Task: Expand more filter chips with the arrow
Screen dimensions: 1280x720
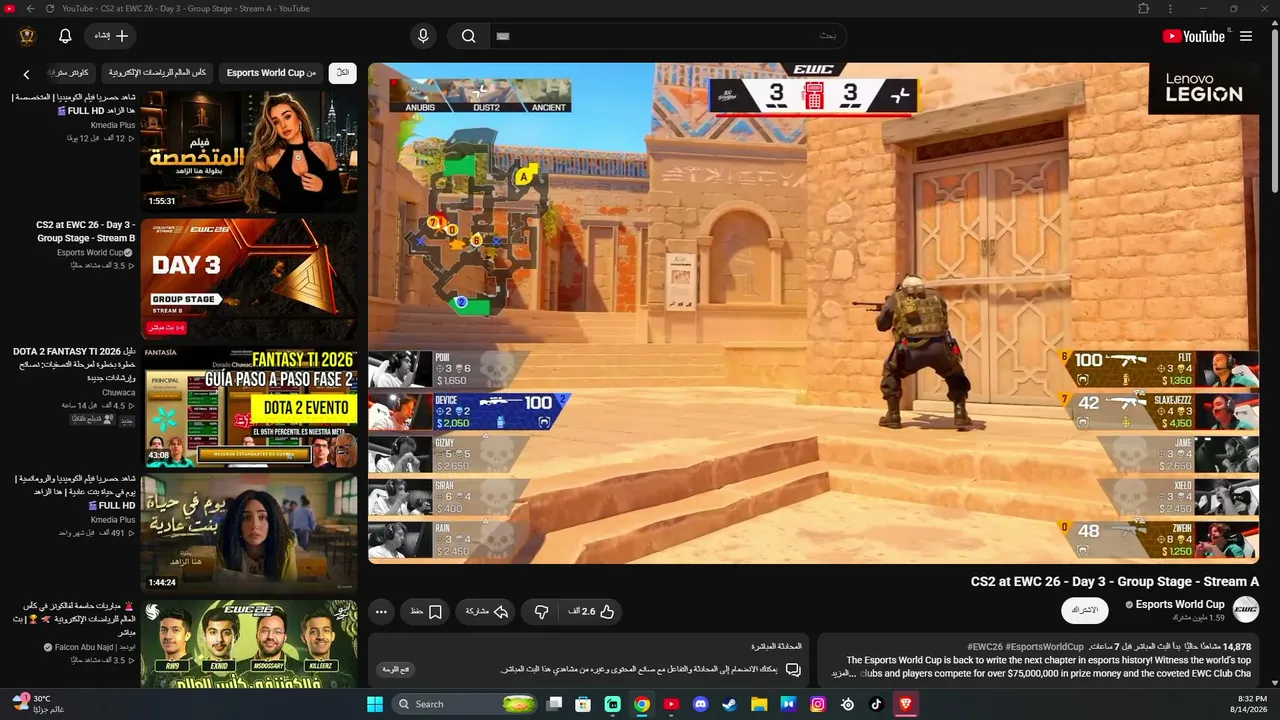Action: (26, 73)
